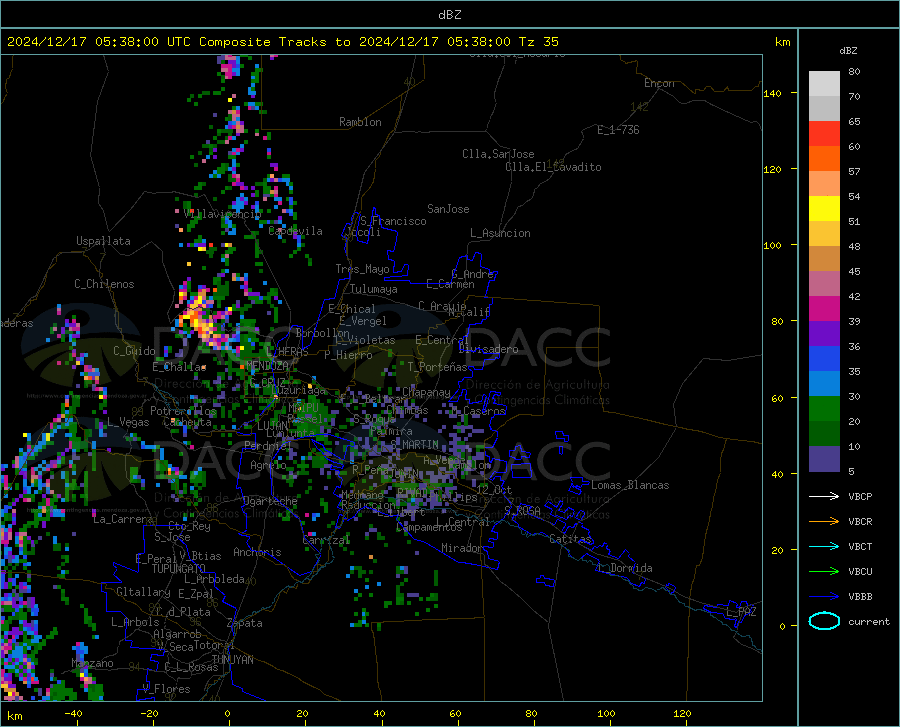Click the Tulumaya label
Screen dimensions: 900x727
(374, 289)
